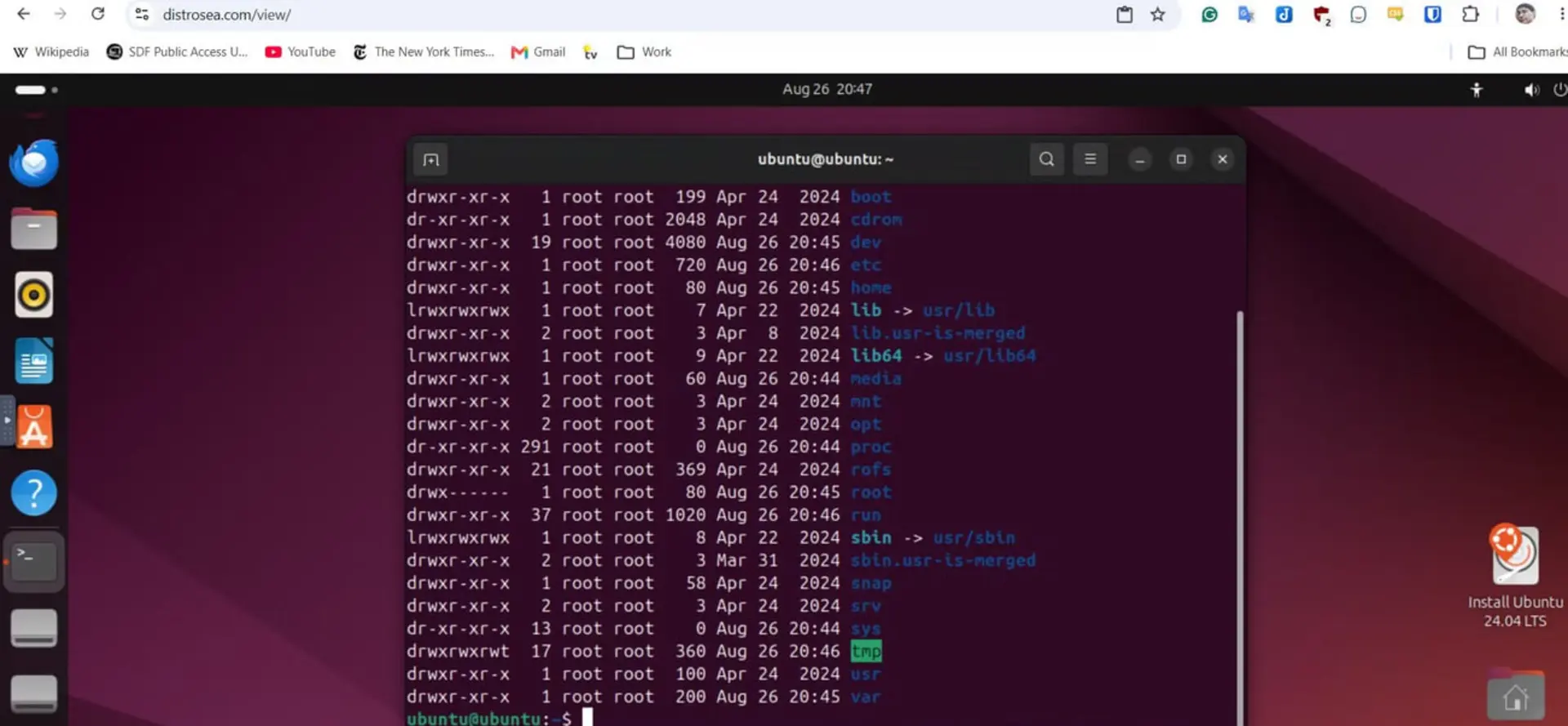The height and width of the screenshot is (726, 1568).
Task: Open the accessibility menu in top bar
Action: pos(1476,89)
